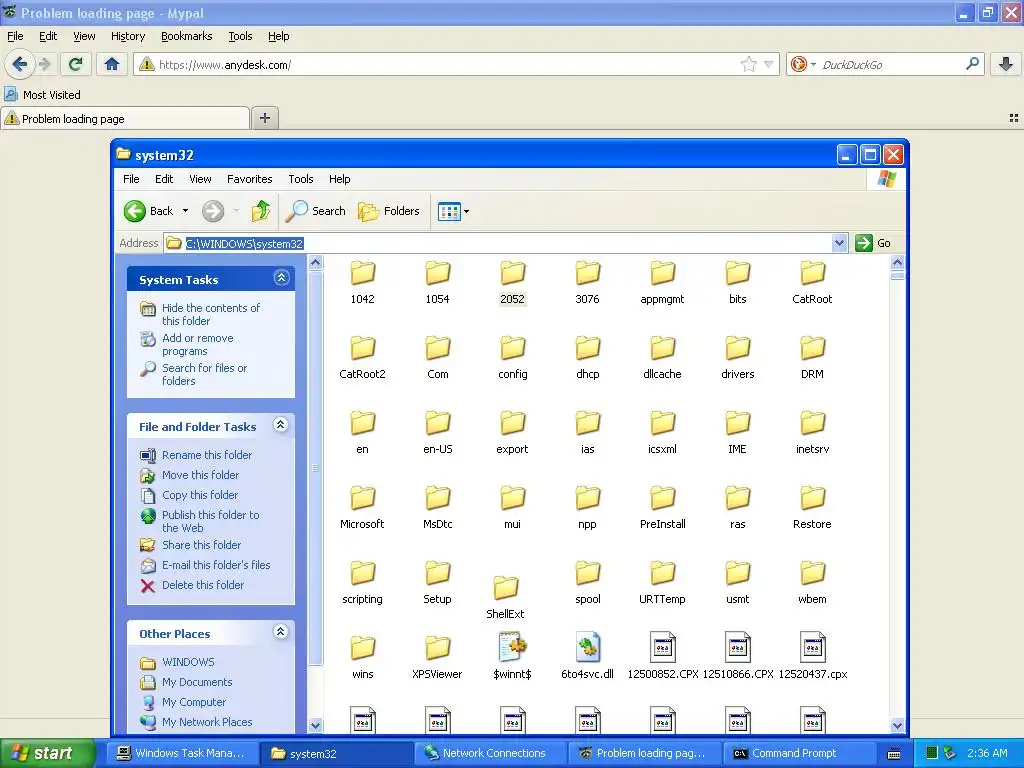Click Rename this folder link

207,455
